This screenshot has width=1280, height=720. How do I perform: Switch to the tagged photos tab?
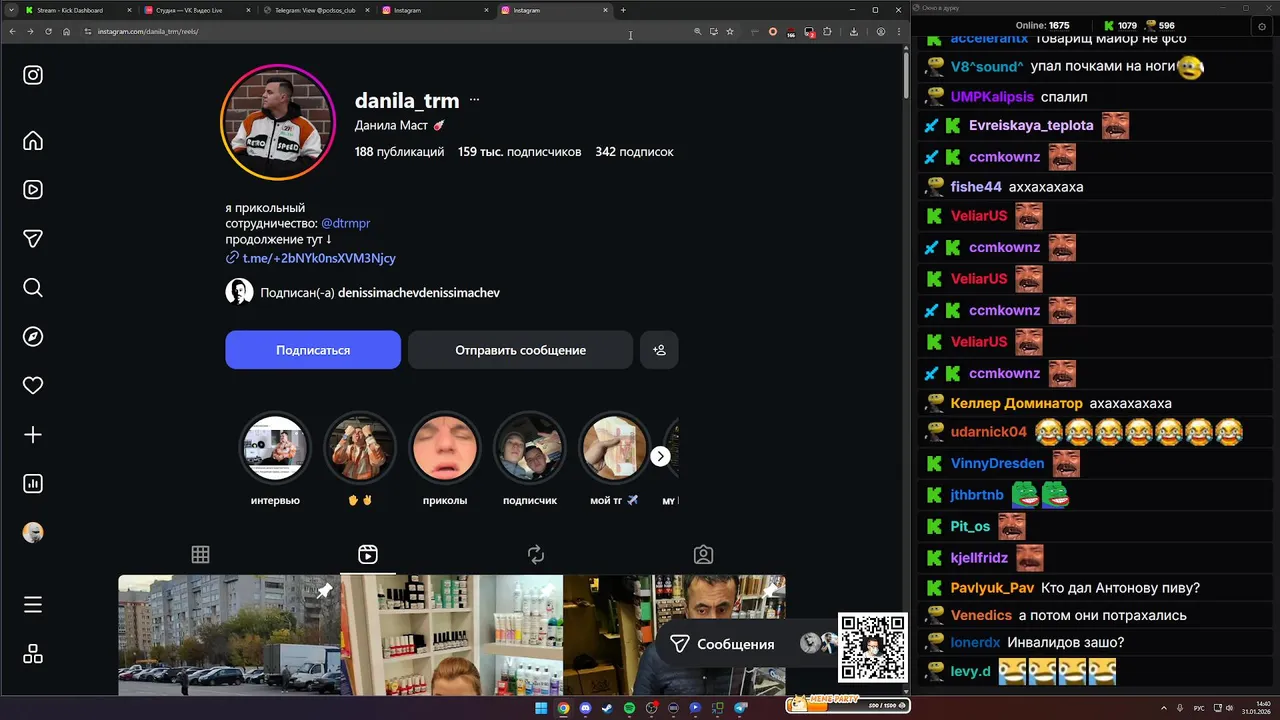tap(704, 554)
